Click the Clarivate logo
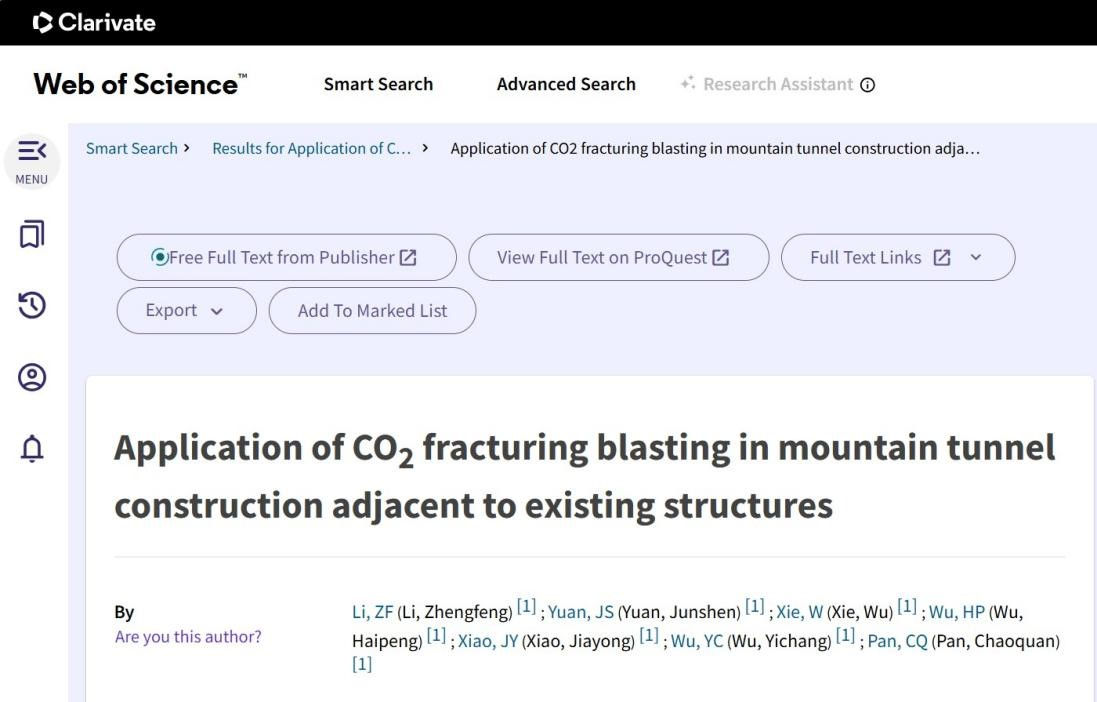Image resolution: width=1097 pixels, height=702 pixels. [94, 22]
